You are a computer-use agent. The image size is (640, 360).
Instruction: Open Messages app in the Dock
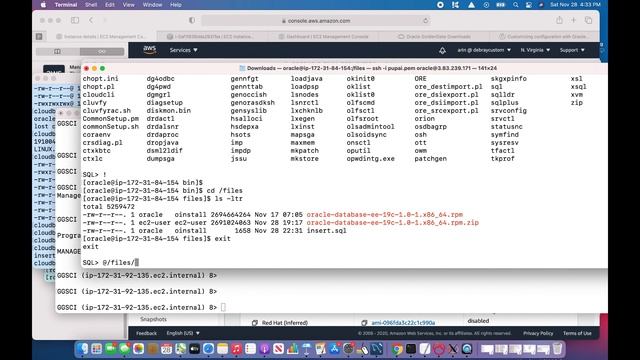click(124, 349)
